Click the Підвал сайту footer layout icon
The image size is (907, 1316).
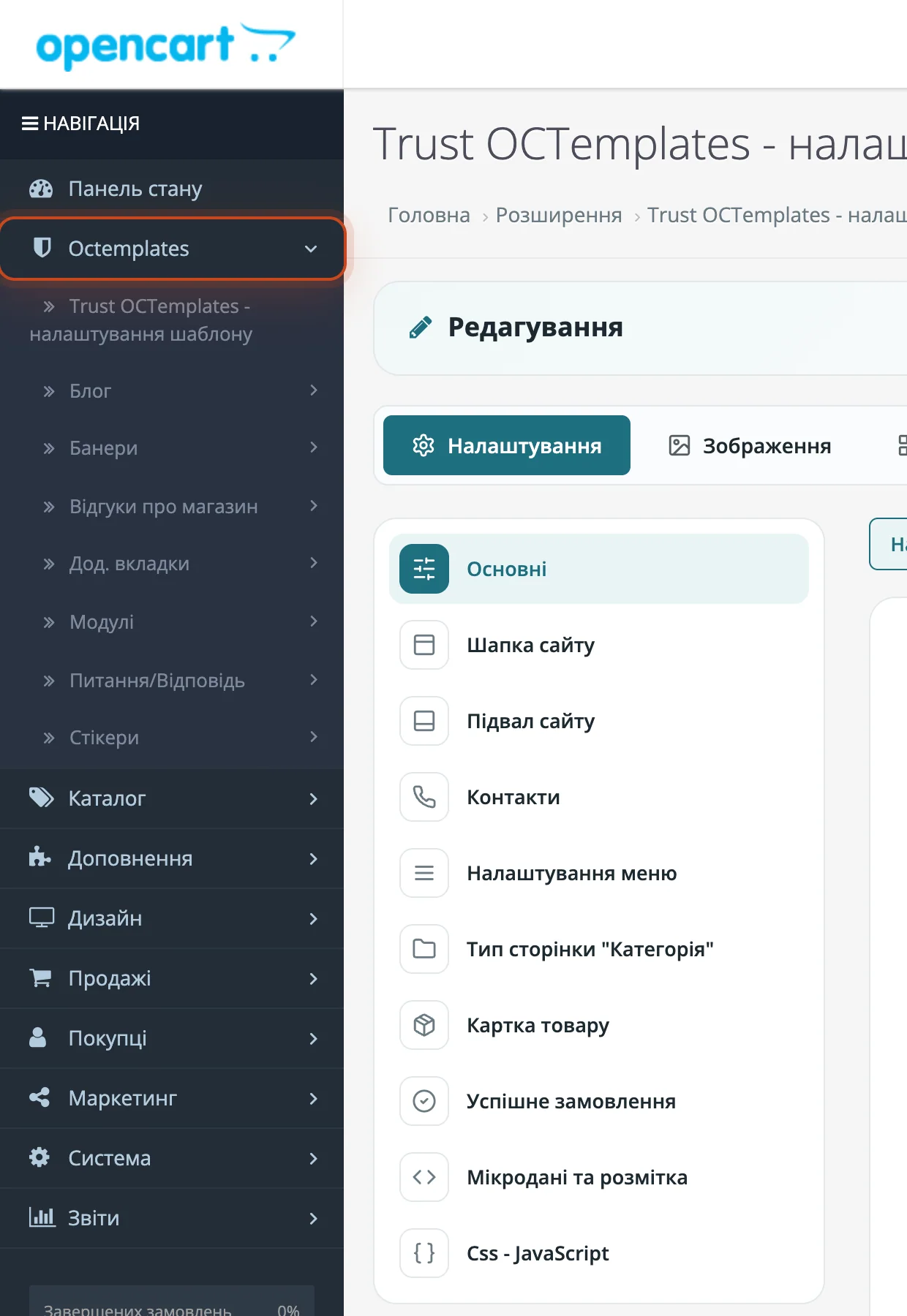click(x=424, y=721)
